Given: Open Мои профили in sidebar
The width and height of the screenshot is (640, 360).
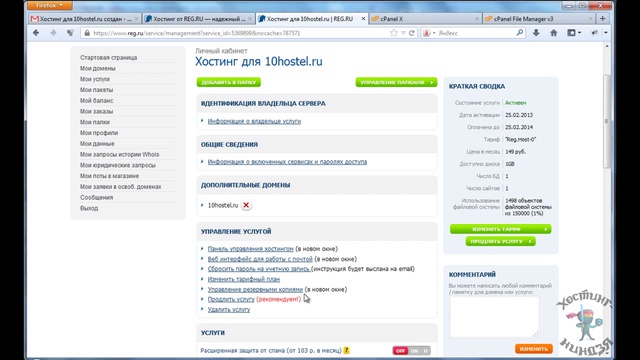Looking at the screenshot, I should 99,133.
